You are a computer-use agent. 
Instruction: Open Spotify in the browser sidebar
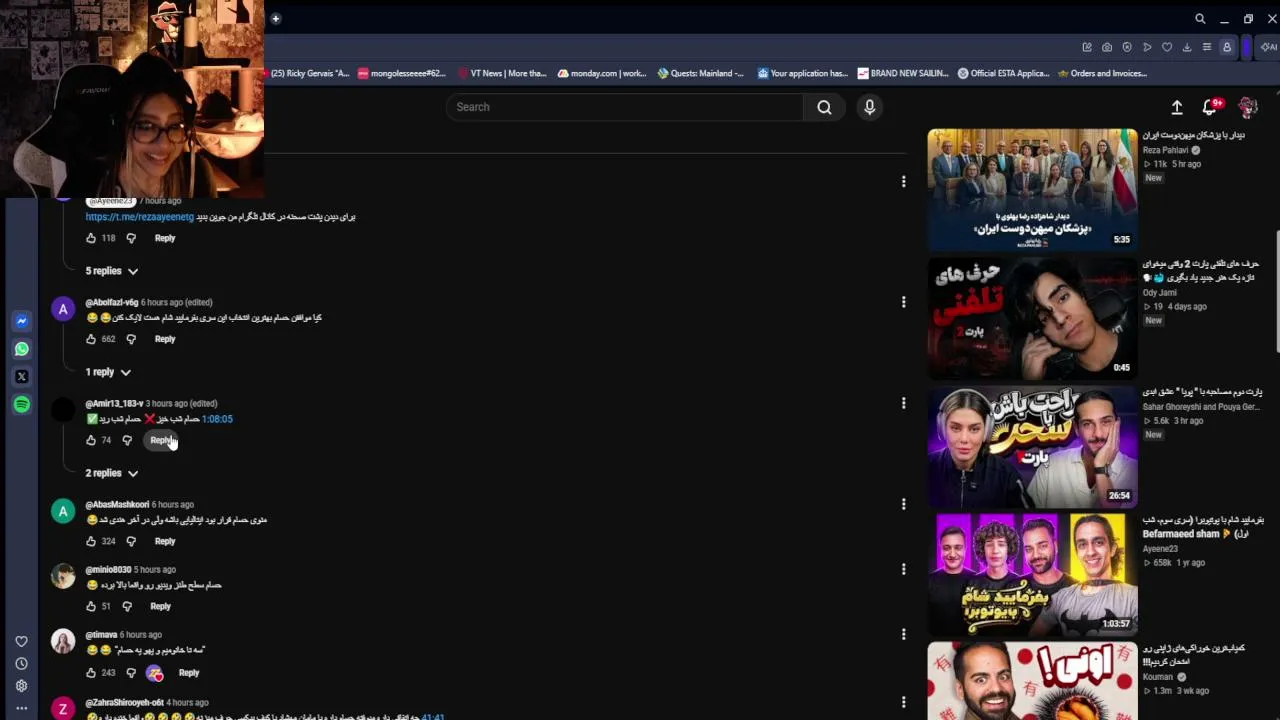click(x=21, y=405)
